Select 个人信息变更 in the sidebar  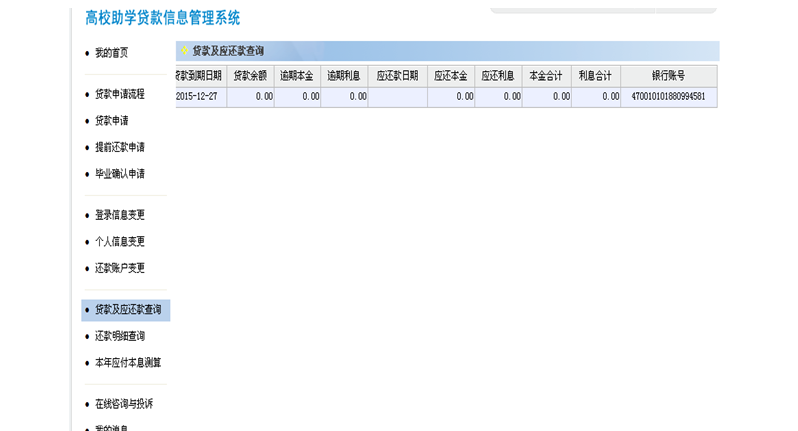tap(119, 242)
